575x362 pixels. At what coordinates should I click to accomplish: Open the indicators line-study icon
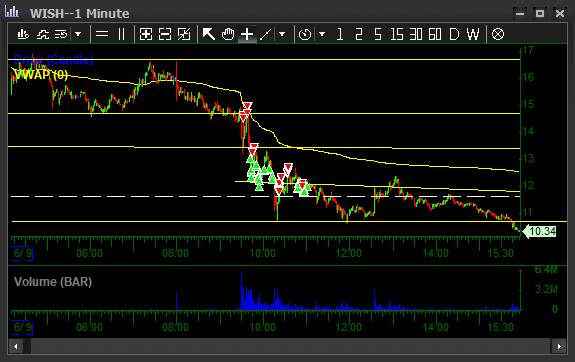tap(43, 34)
